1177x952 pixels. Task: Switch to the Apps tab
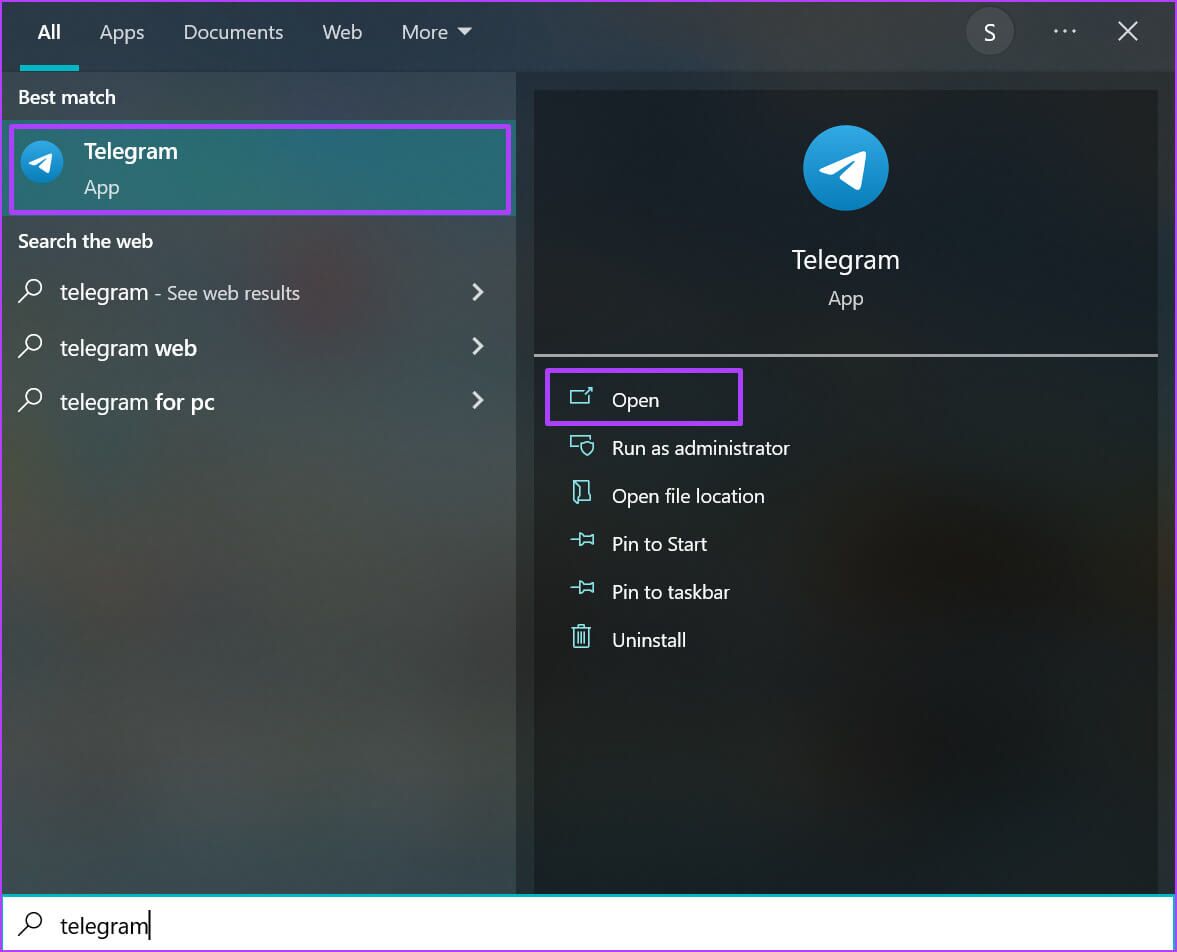(122, 32)
